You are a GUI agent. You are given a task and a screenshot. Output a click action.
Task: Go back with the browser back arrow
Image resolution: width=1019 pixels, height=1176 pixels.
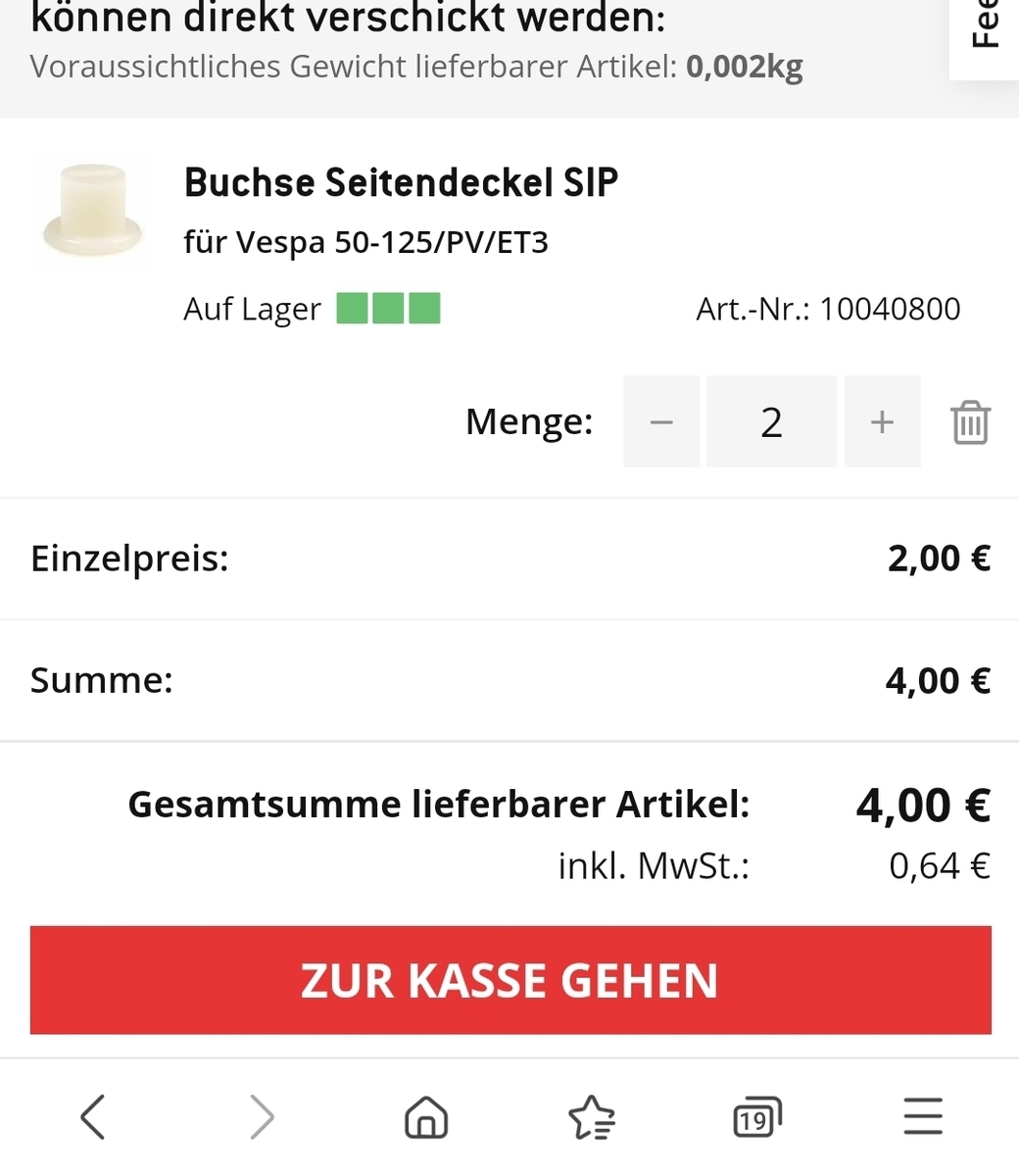click(x=93, y=1116)
